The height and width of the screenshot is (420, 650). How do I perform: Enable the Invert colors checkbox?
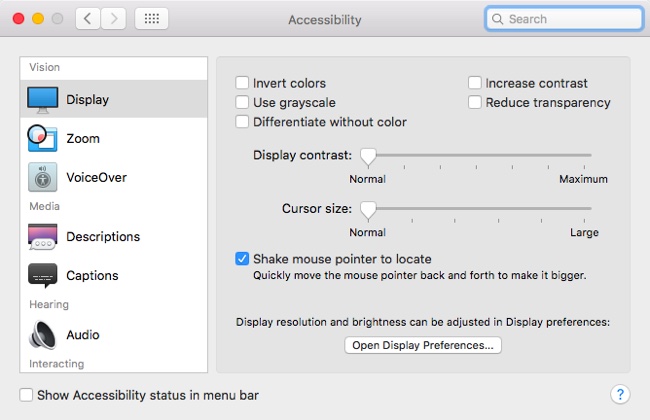pos(242,83)
